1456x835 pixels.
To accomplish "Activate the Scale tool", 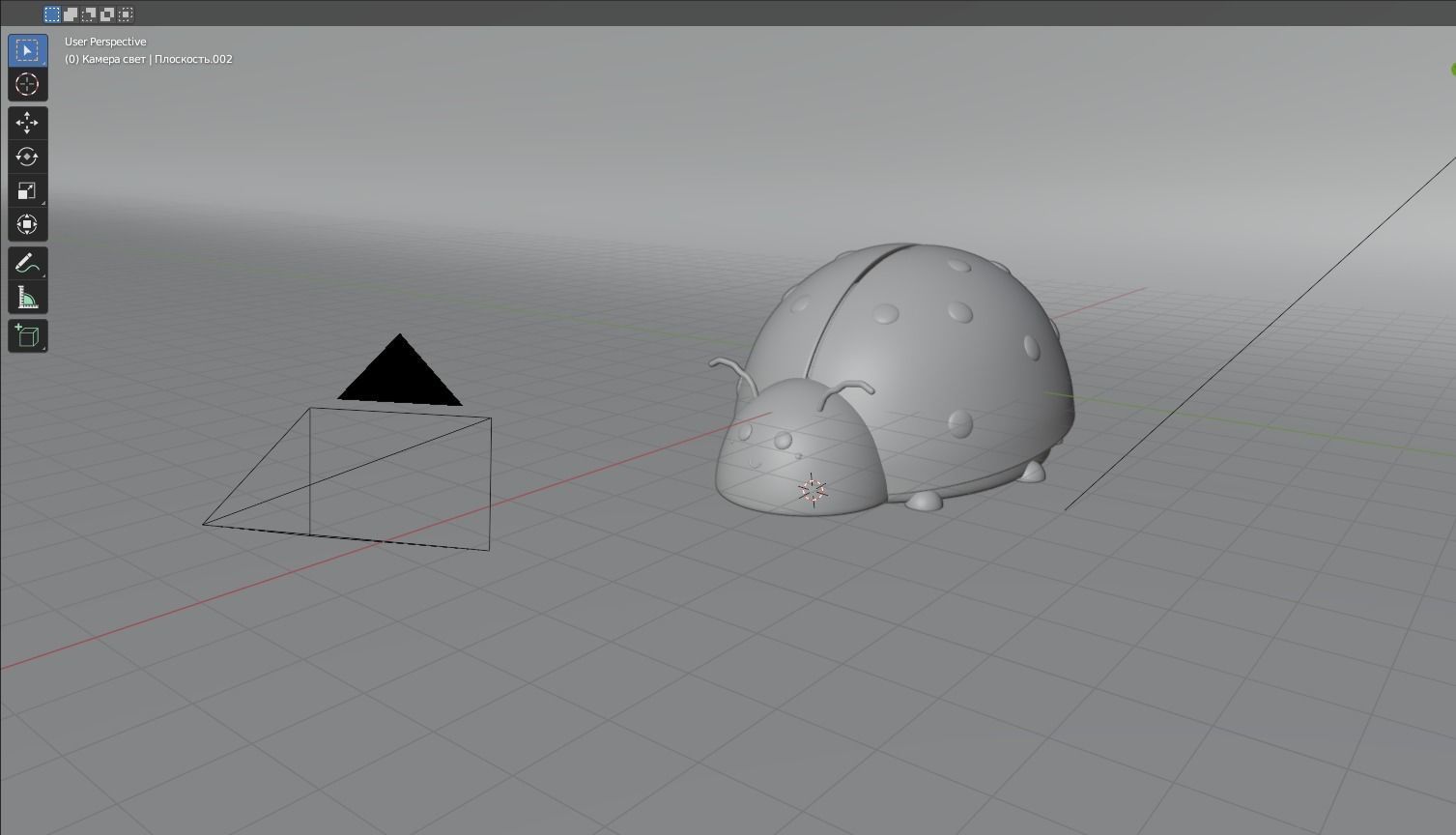I will click(x=27, y=190).
